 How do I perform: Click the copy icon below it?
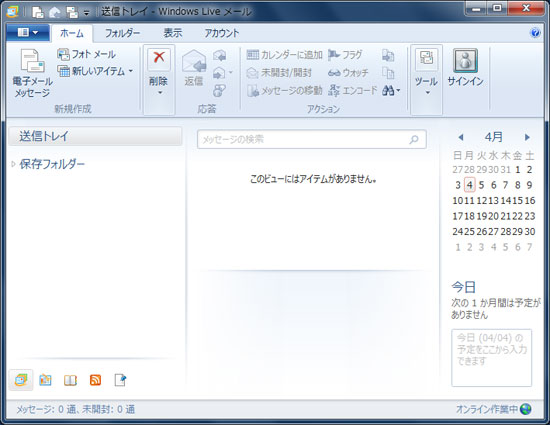coord(388,73)
